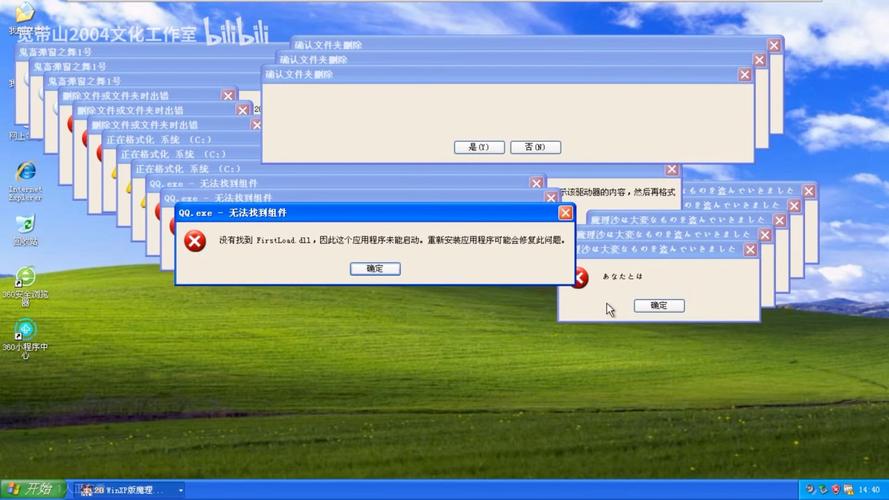The height and width of the screenshot is (500, 889).
Task: Open the 360小程序中心 desktop icon
Action: [x=26, y=339]
